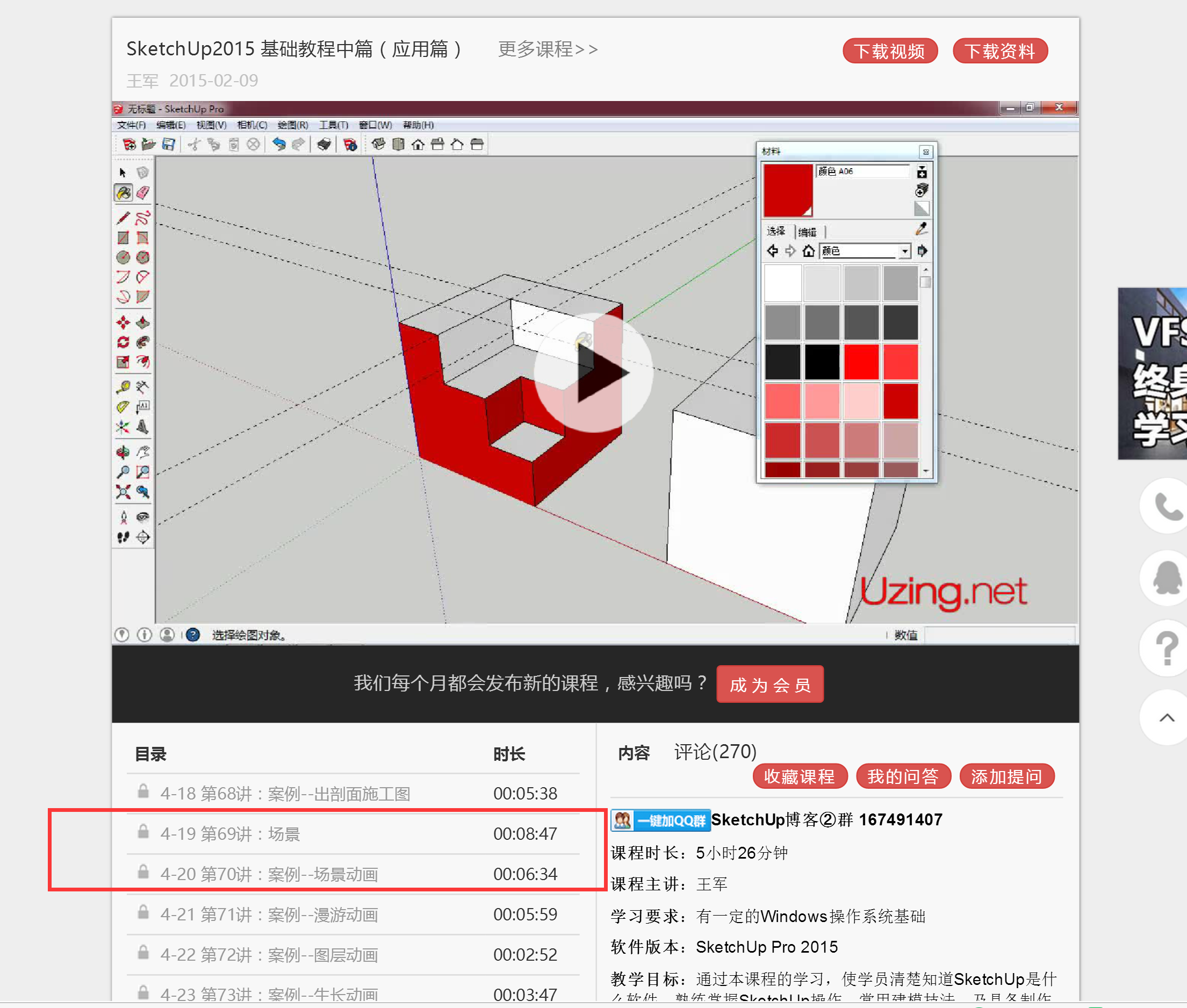1187x1008 pixels.
Task: Select the Section Plane tool
Action: pyautogui.click(x=143, y=537)
